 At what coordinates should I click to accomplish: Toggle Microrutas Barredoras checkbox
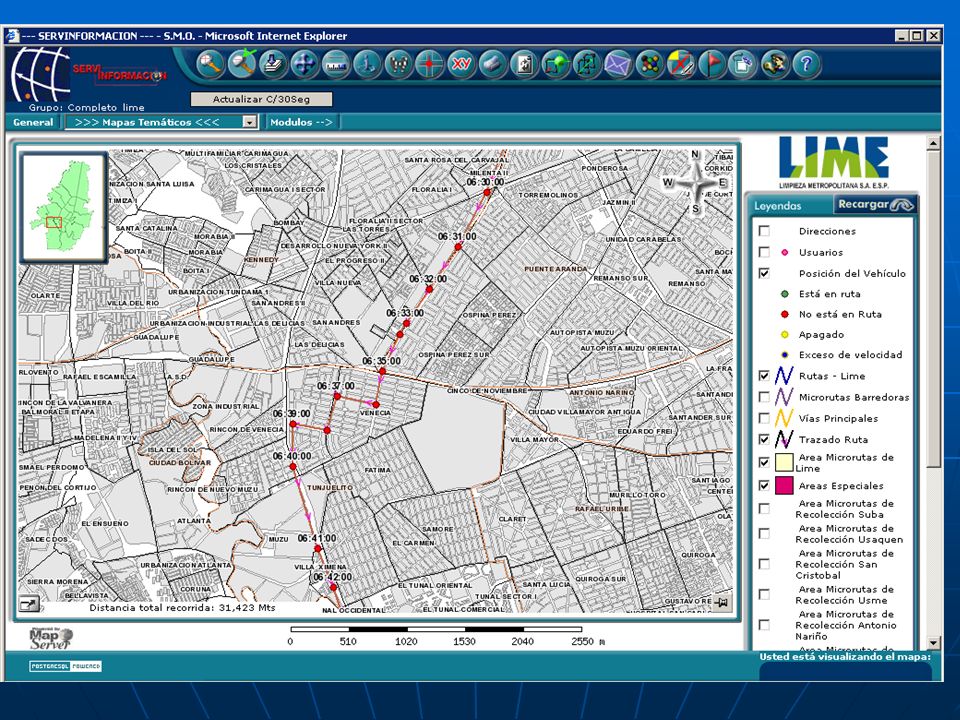pos(764,397)
